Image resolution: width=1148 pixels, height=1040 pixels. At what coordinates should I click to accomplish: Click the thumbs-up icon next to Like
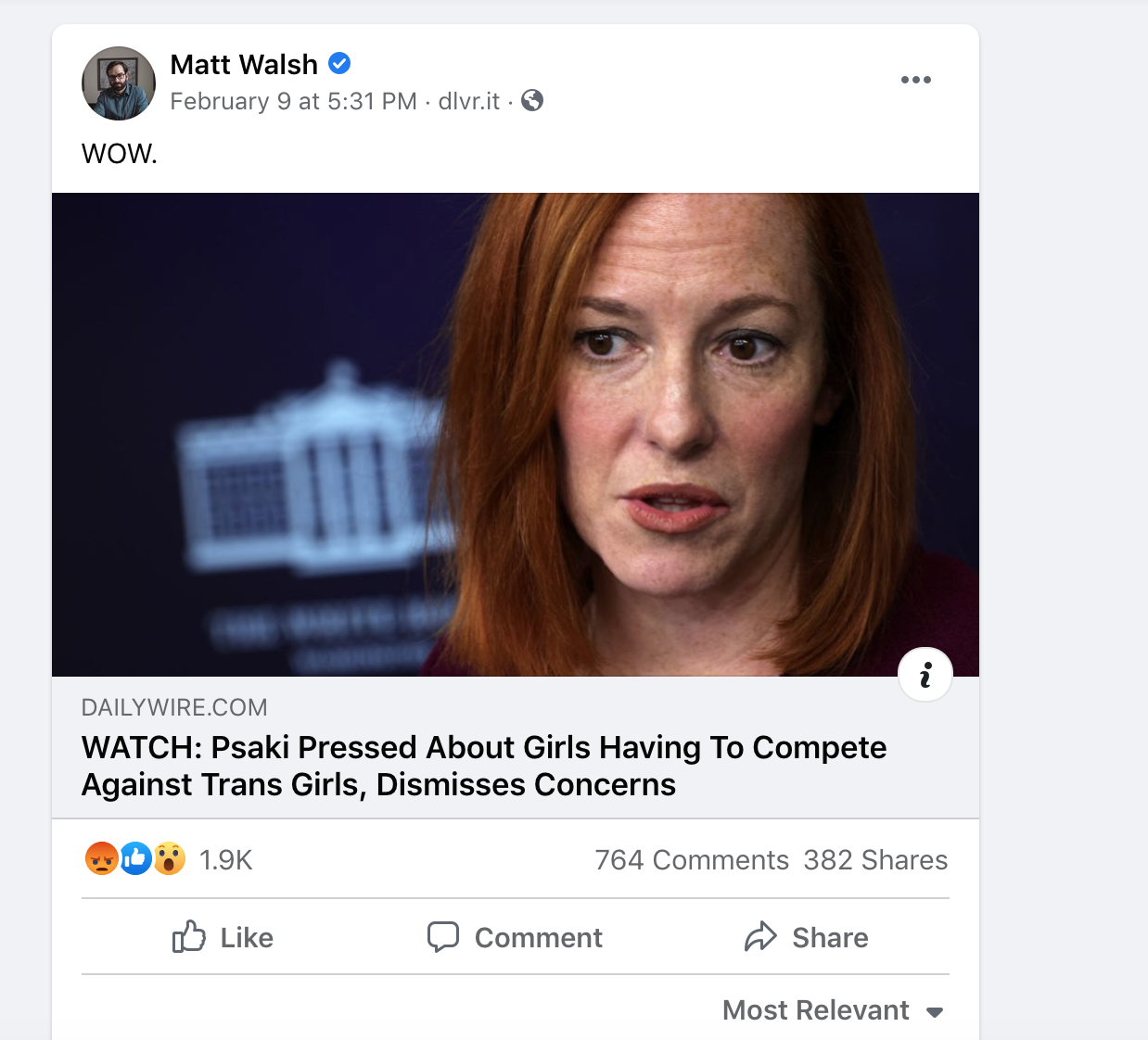(x=188, y=937)
